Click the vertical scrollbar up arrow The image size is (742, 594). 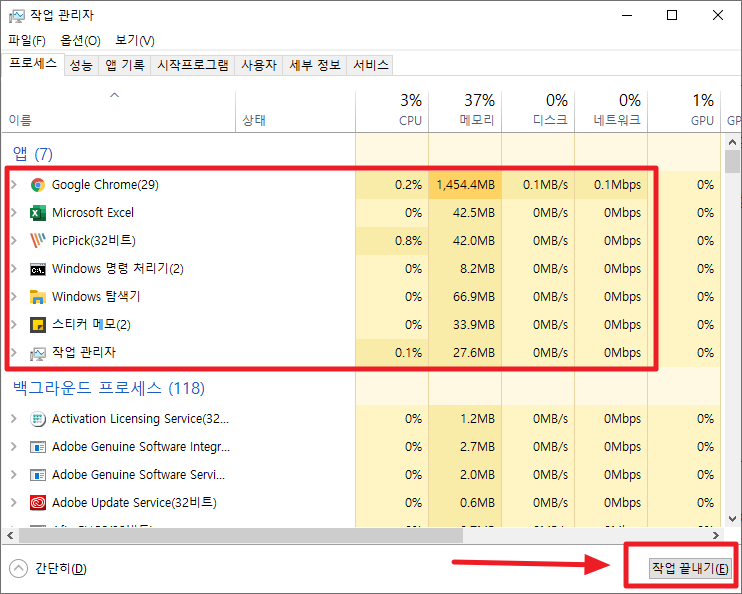(732, 142)
